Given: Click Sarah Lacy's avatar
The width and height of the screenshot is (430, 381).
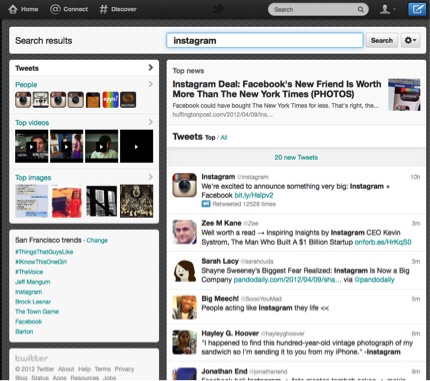Looking at the screenshot, I should pyautogui.click(x=184, y=270).
